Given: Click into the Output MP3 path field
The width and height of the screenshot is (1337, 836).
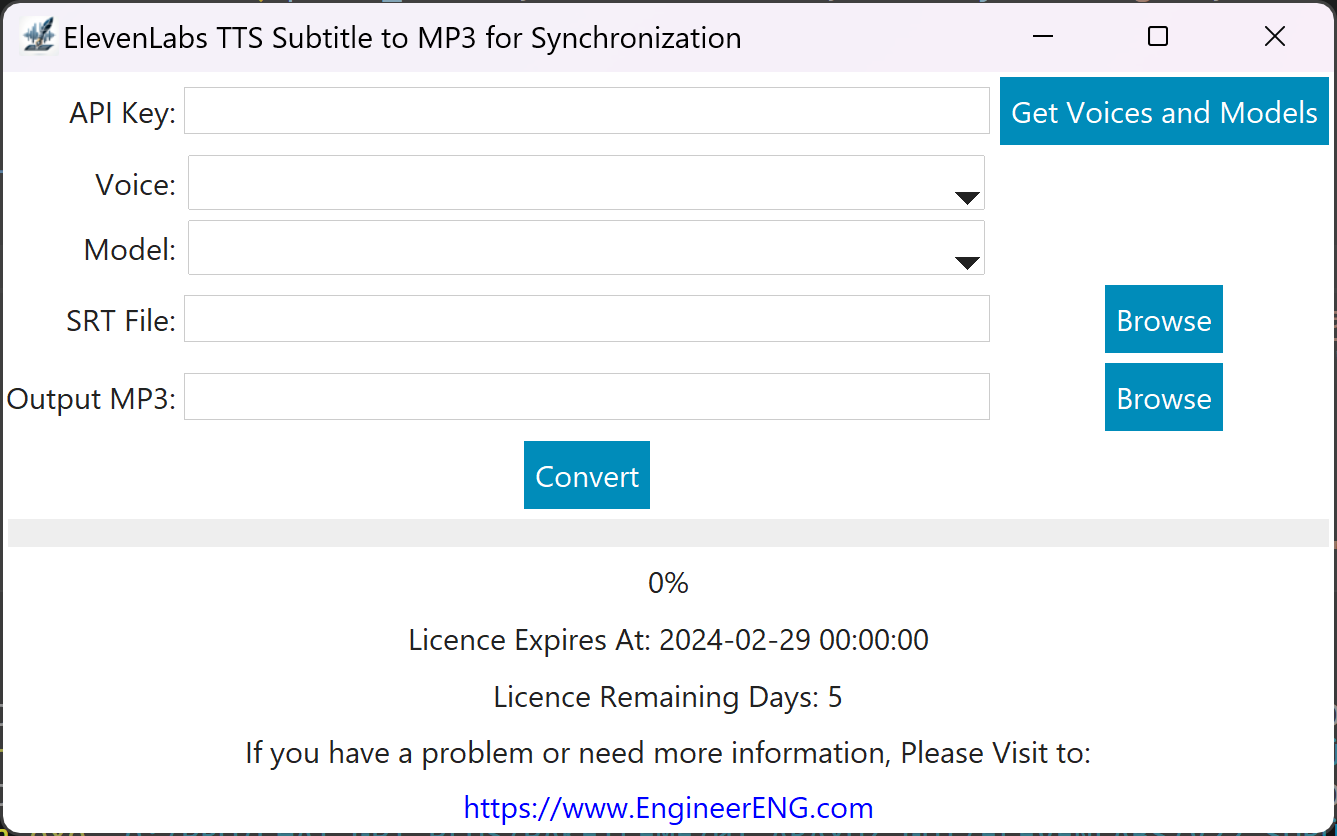Looking at the screenshot, I should (587, 396).
